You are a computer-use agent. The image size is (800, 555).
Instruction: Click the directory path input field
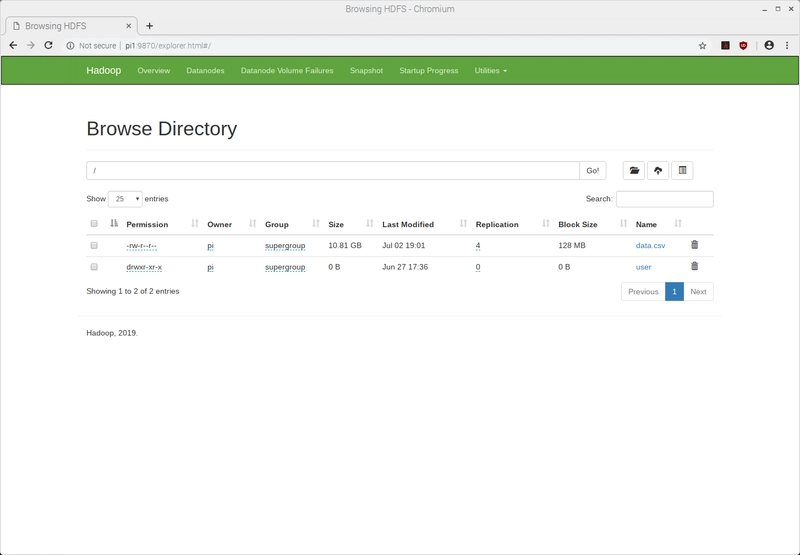click(x=333, y=170)
